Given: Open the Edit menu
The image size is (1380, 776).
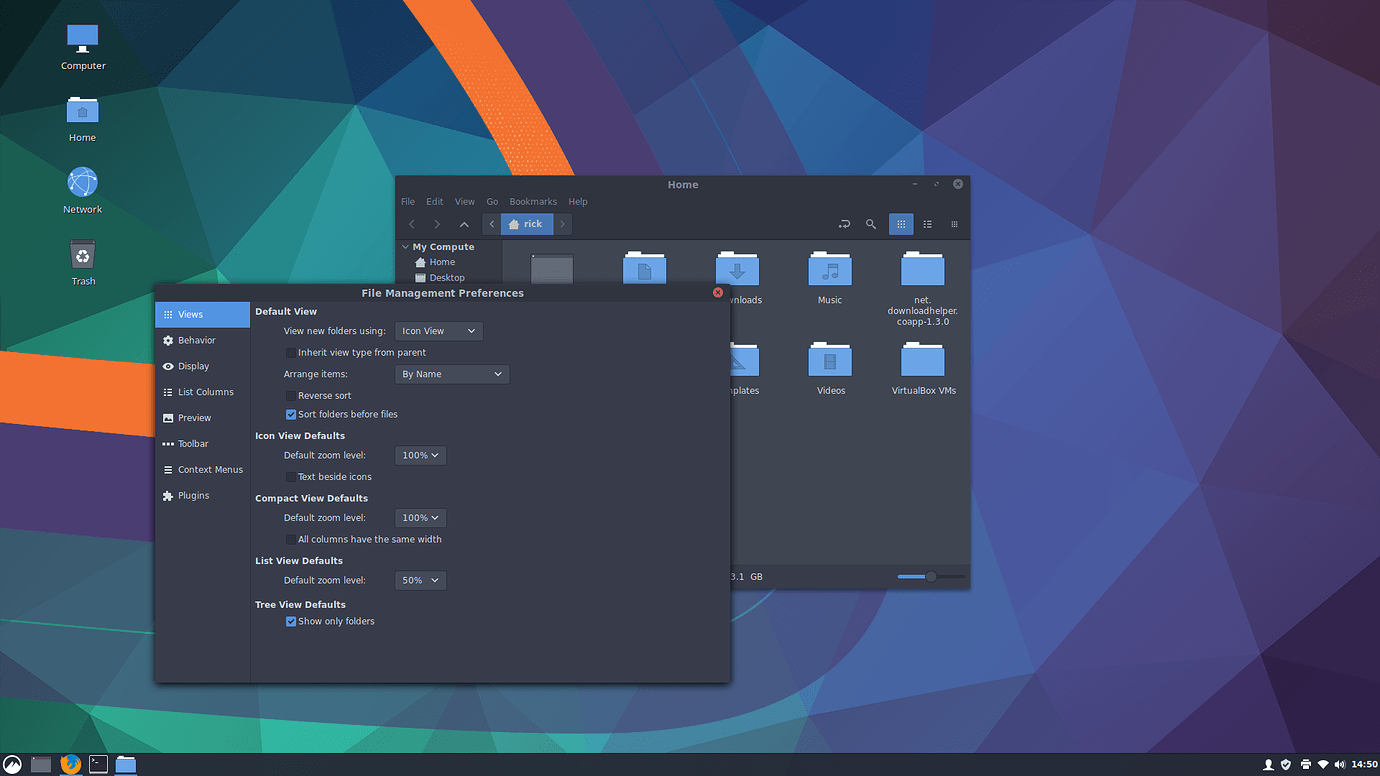Looking at the screenshot, I should 435,202.
